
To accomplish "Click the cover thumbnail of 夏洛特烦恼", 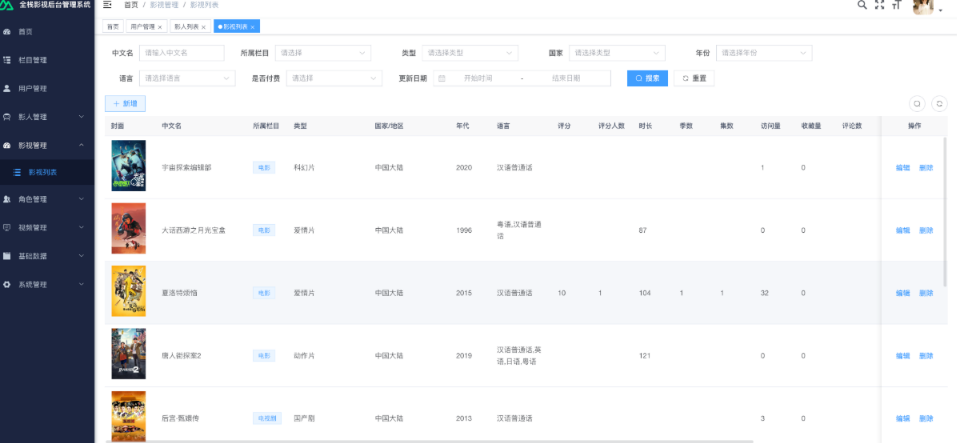I will pyautogui.click(x=129, y=291).
